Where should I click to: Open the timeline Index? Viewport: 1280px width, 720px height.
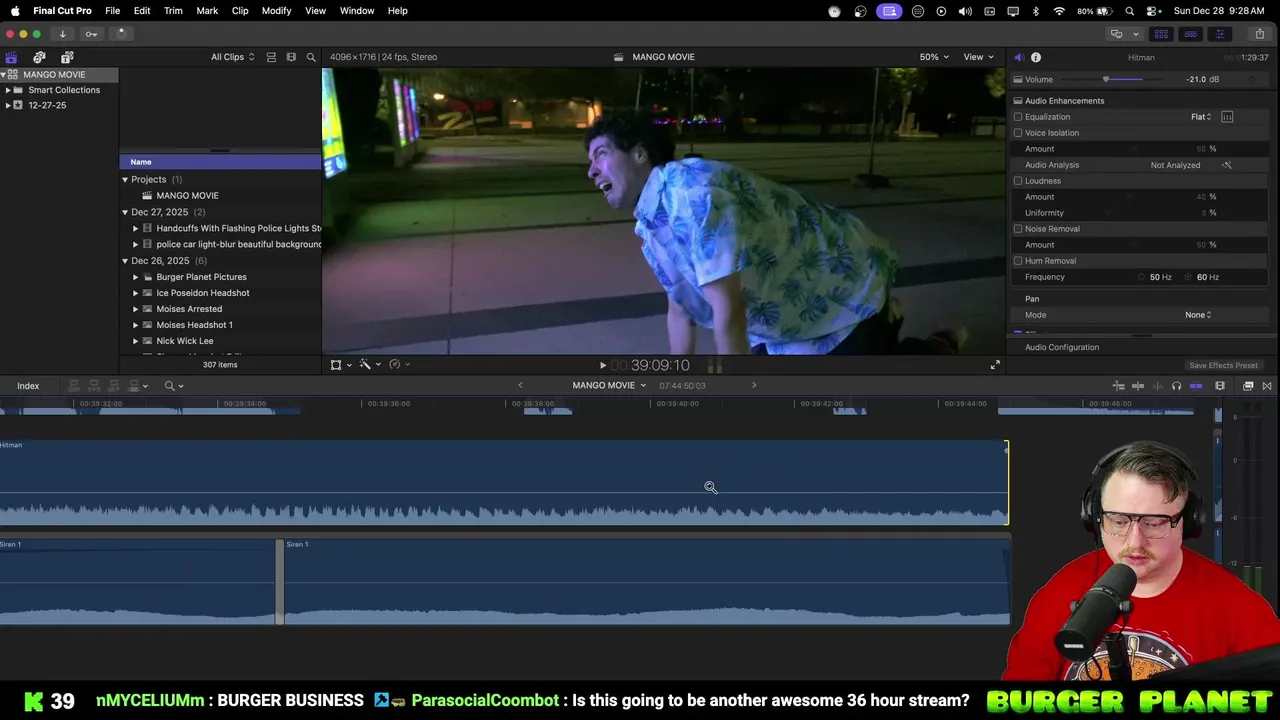pyautogui.click(x=28, y=386)
